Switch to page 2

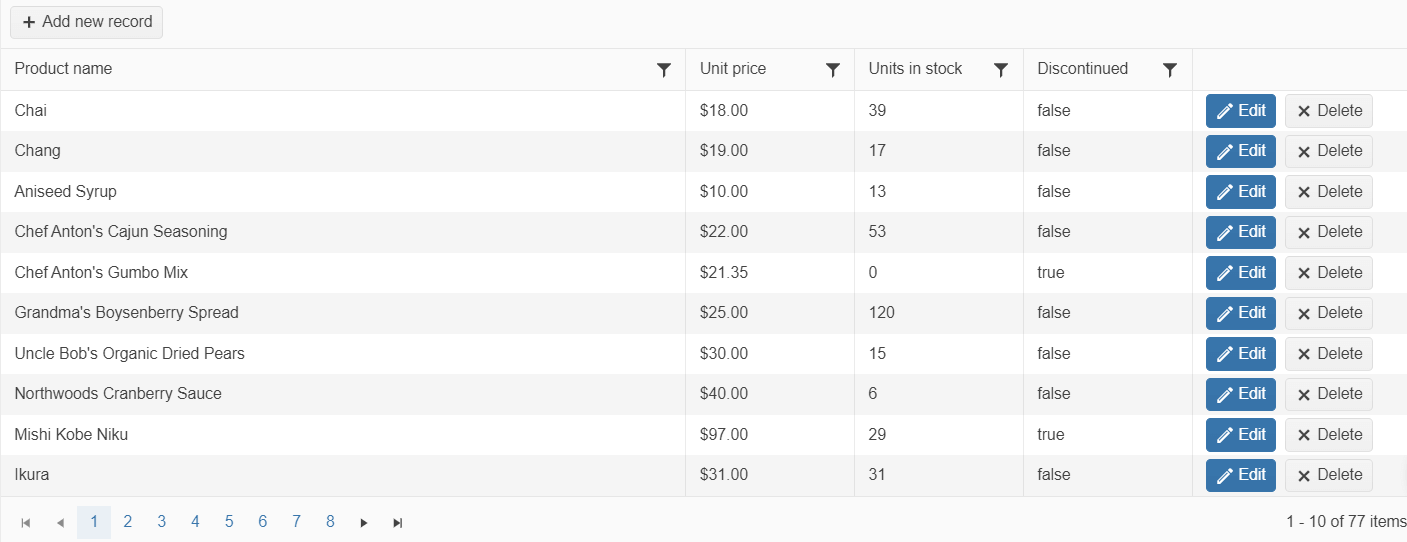tap(128, 522)
